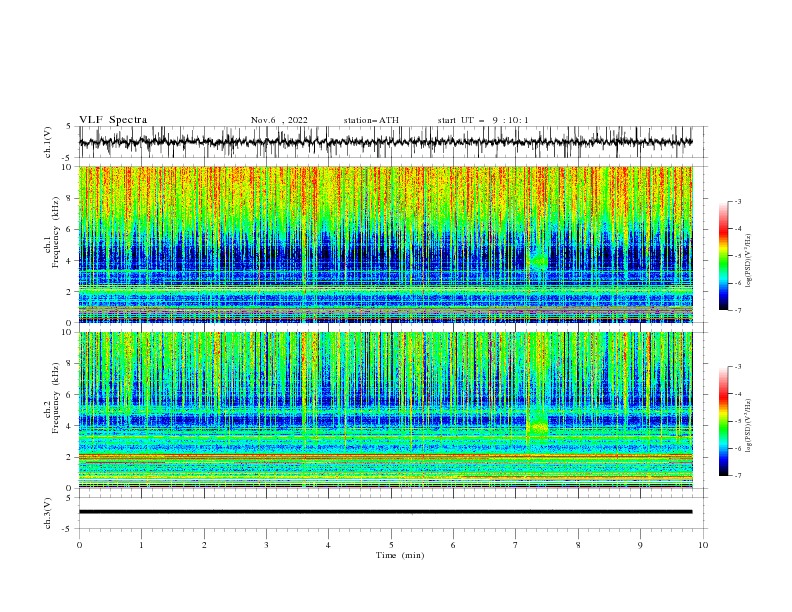Click the "ch.1(V)" axis label

[48, 142]
